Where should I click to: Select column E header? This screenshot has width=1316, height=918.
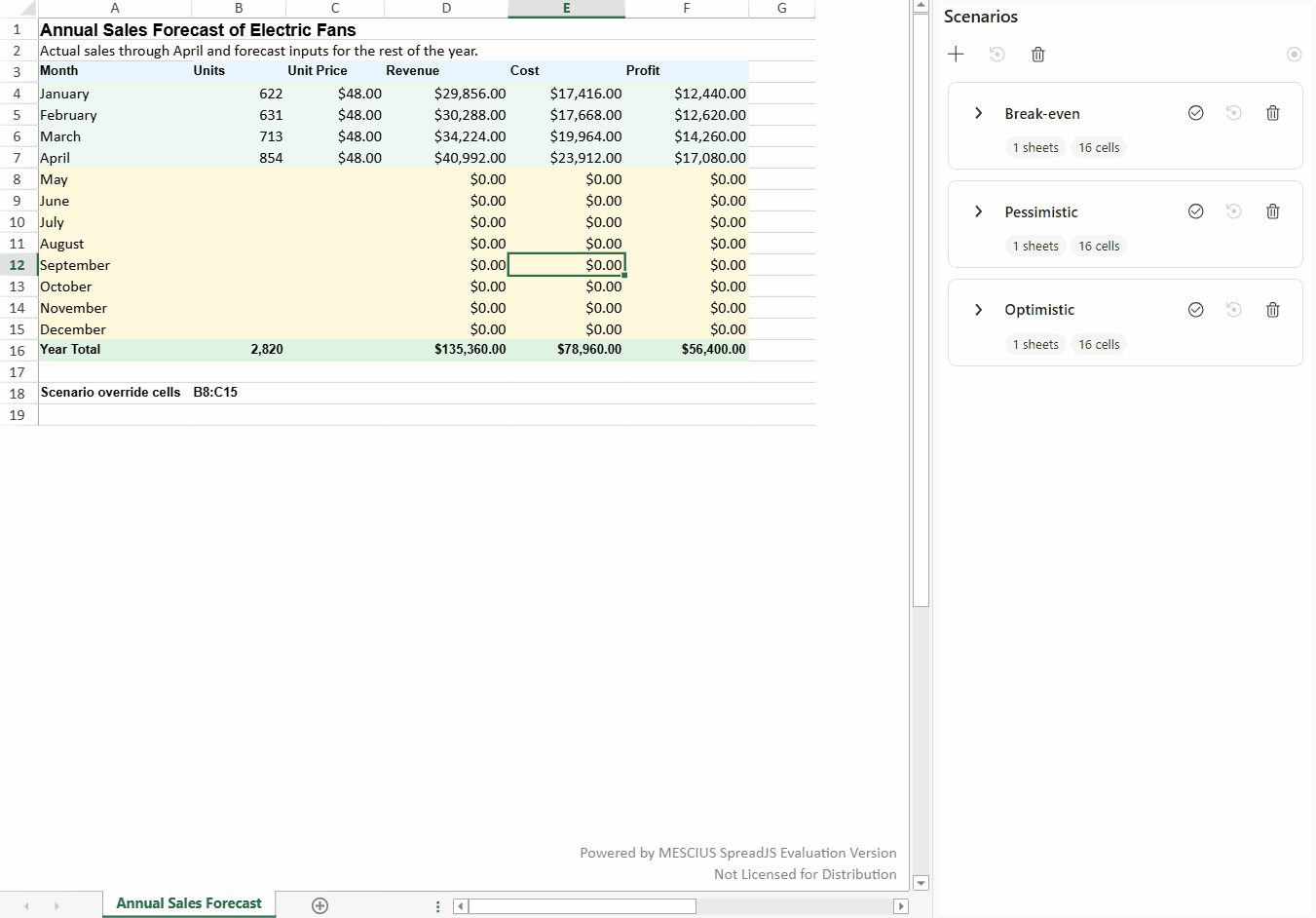coord(567,9)
